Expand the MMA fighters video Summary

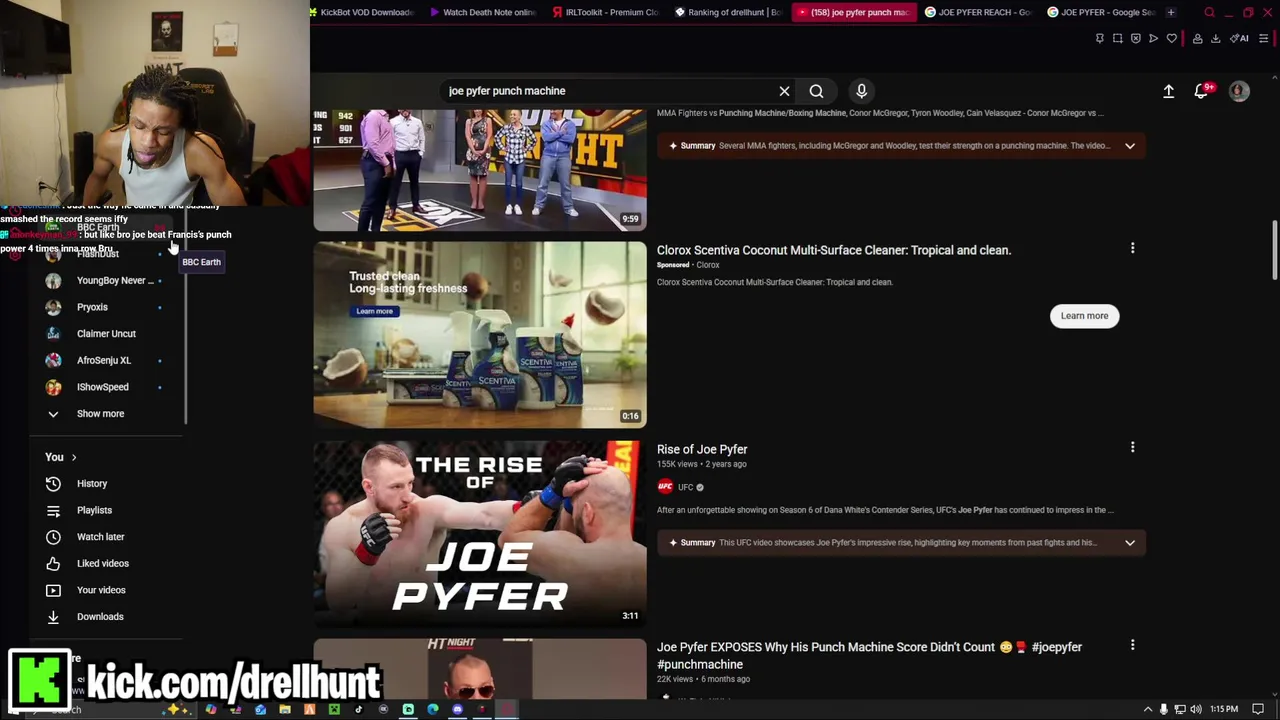click(1130, 146)
